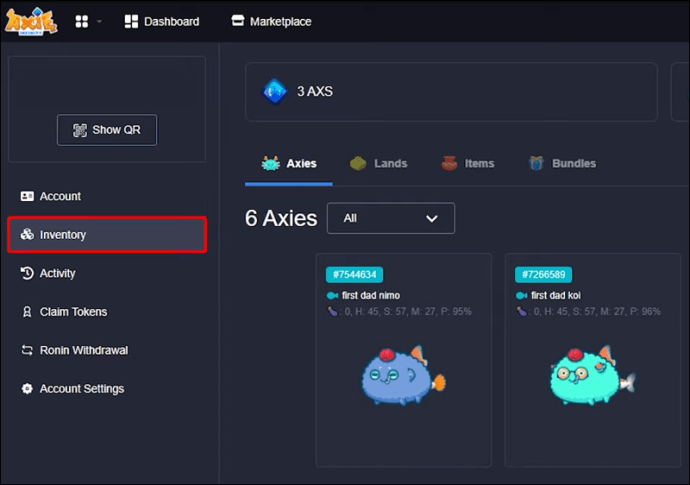
Task: Click the Items tab pot icon
Action: pyautogui.click(x=449, y=163)
